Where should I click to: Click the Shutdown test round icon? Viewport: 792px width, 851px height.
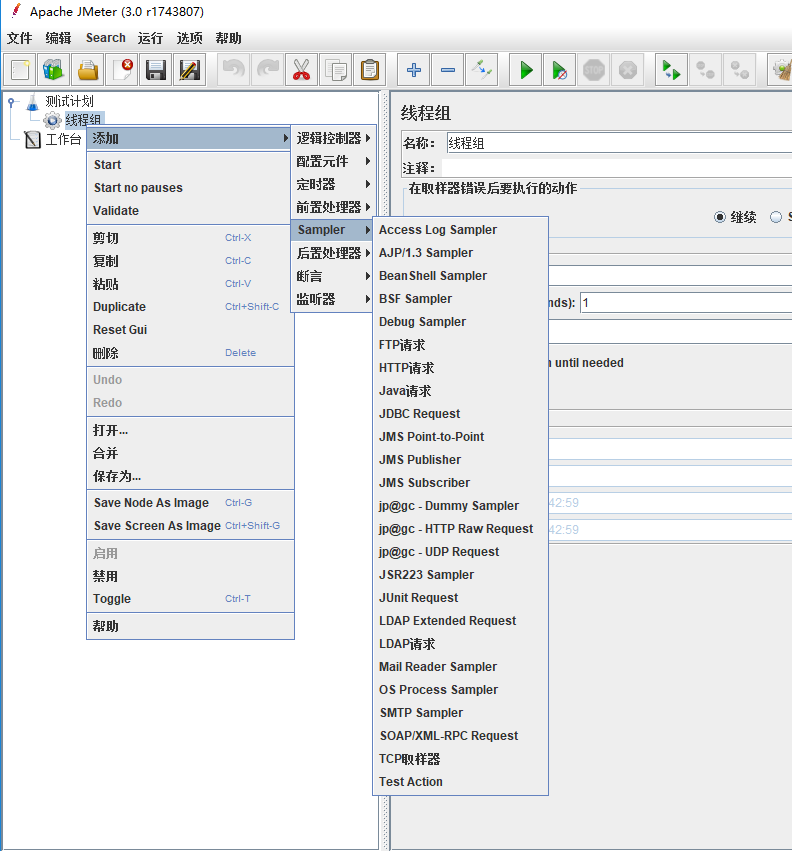628,70
